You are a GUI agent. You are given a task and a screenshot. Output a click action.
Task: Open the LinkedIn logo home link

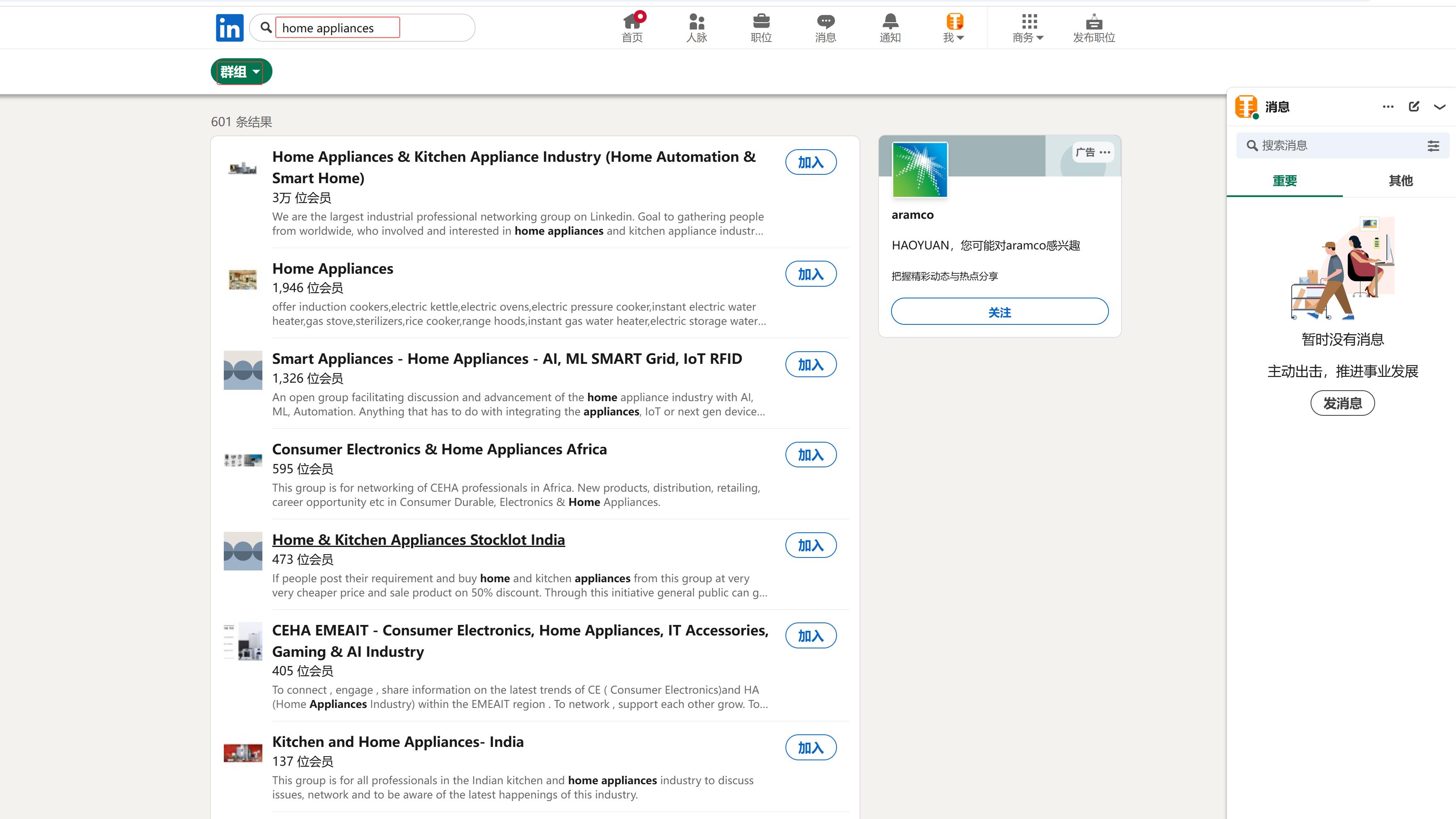click(x=230, y=28)
